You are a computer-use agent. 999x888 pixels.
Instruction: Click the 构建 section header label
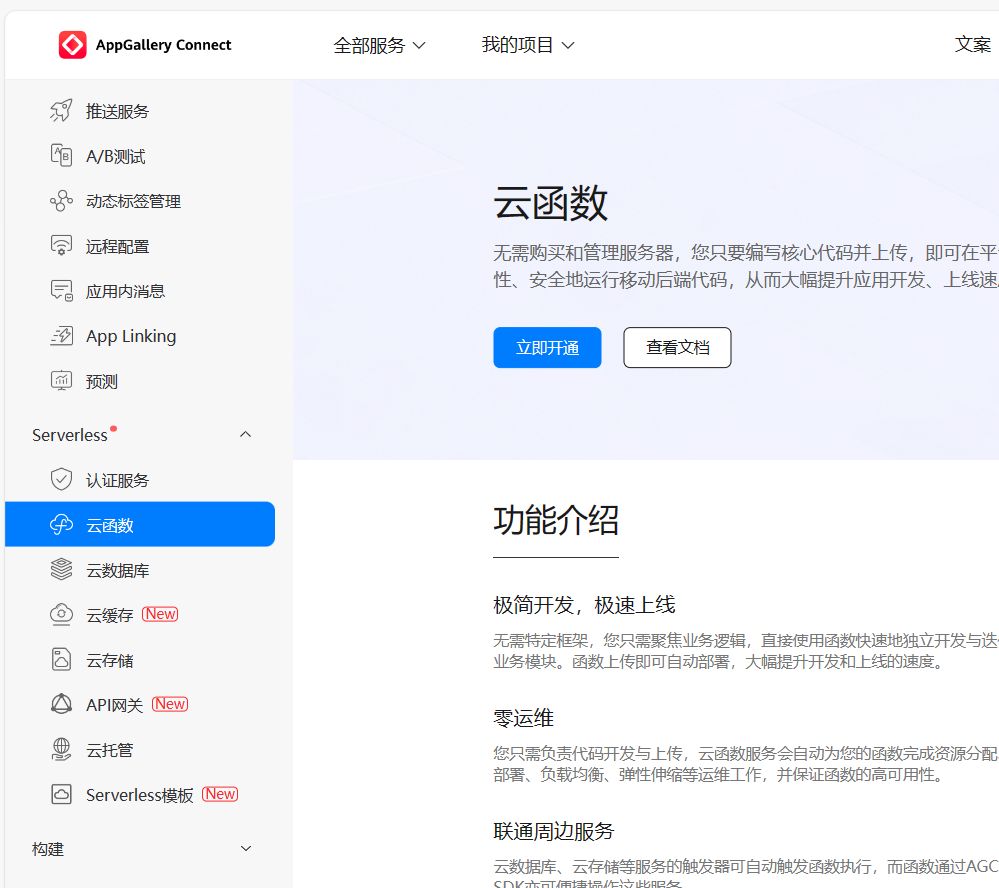(x=48, y=849)
